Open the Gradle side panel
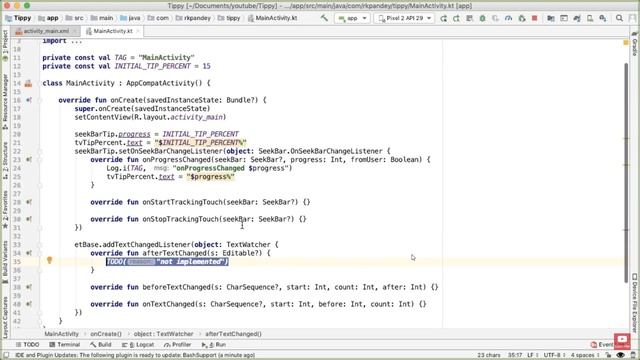 [x=634, y=43]
